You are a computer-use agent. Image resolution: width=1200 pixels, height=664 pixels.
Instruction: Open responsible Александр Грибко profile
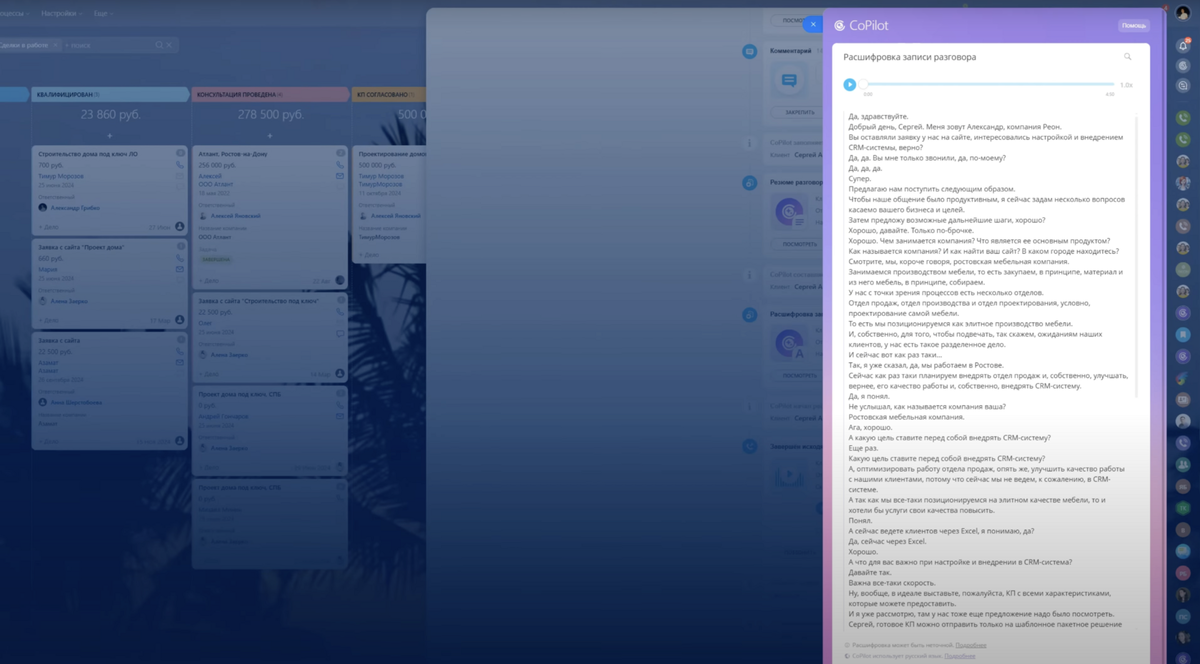[75, 207]
